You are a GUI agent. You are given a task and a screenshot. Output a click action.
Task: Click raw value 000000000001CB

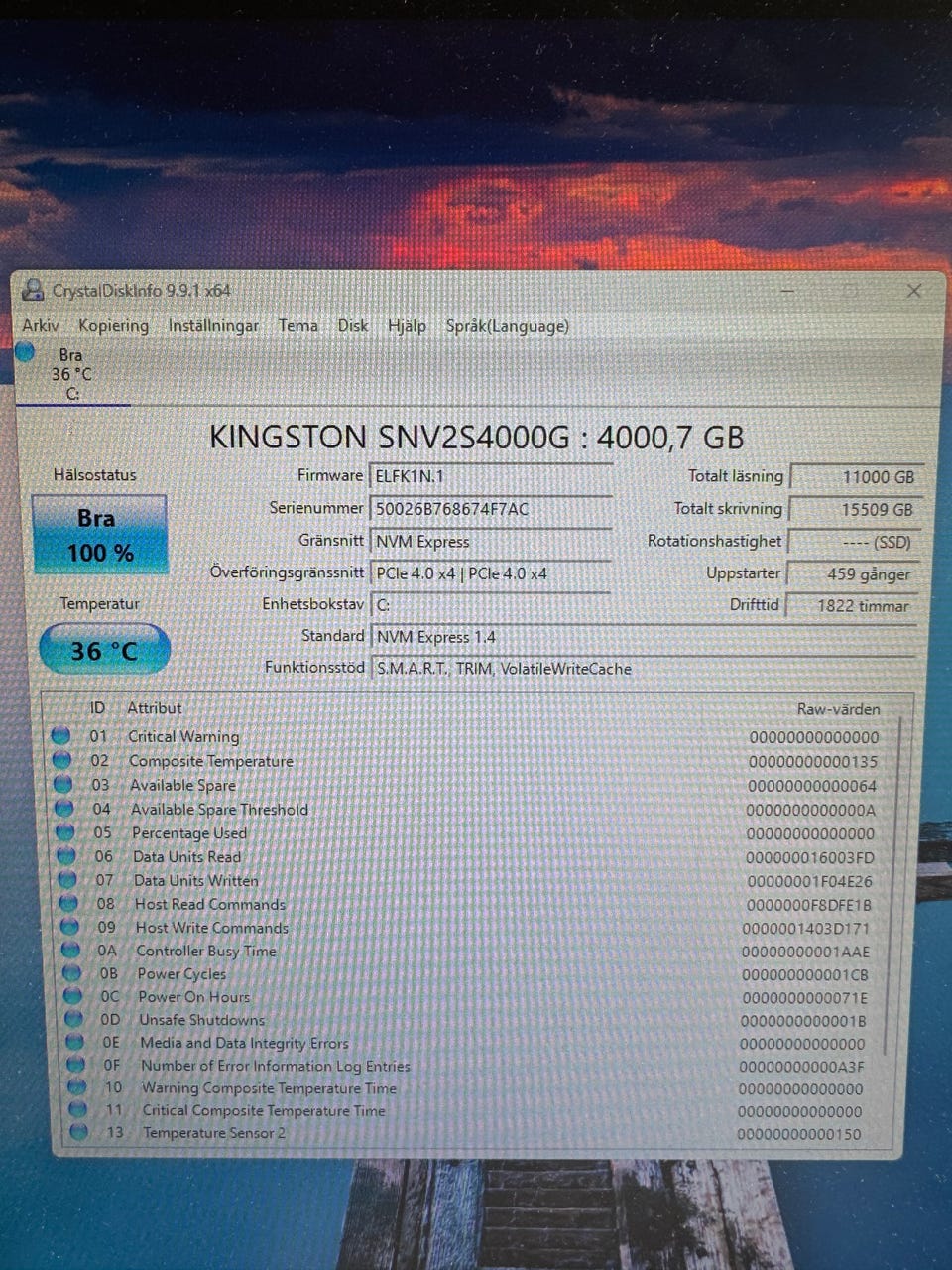point(804,975)
